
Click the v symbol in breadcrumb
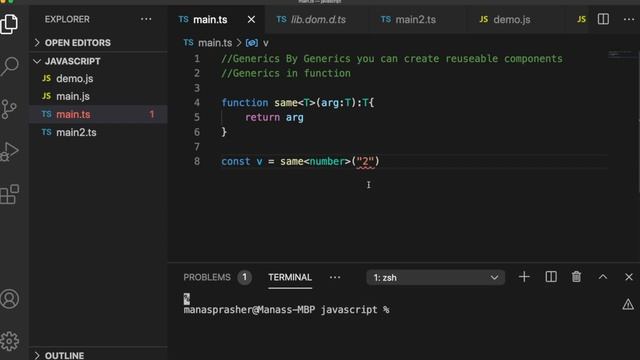[265, 43]
